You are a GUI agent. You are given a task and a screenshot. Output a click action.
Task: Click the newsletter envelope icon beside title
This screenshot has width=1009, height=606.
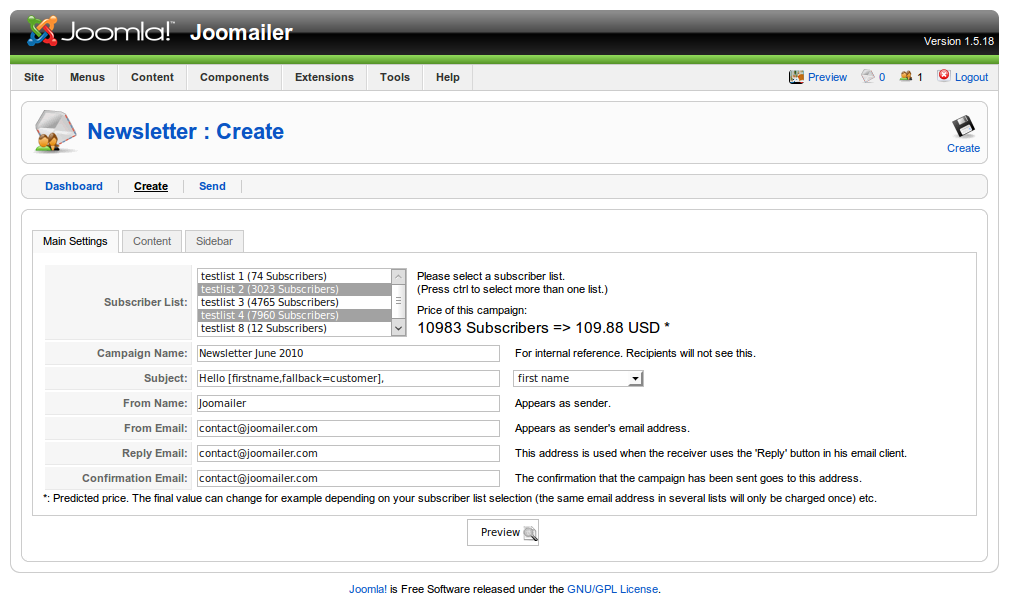tap(56, 132)
